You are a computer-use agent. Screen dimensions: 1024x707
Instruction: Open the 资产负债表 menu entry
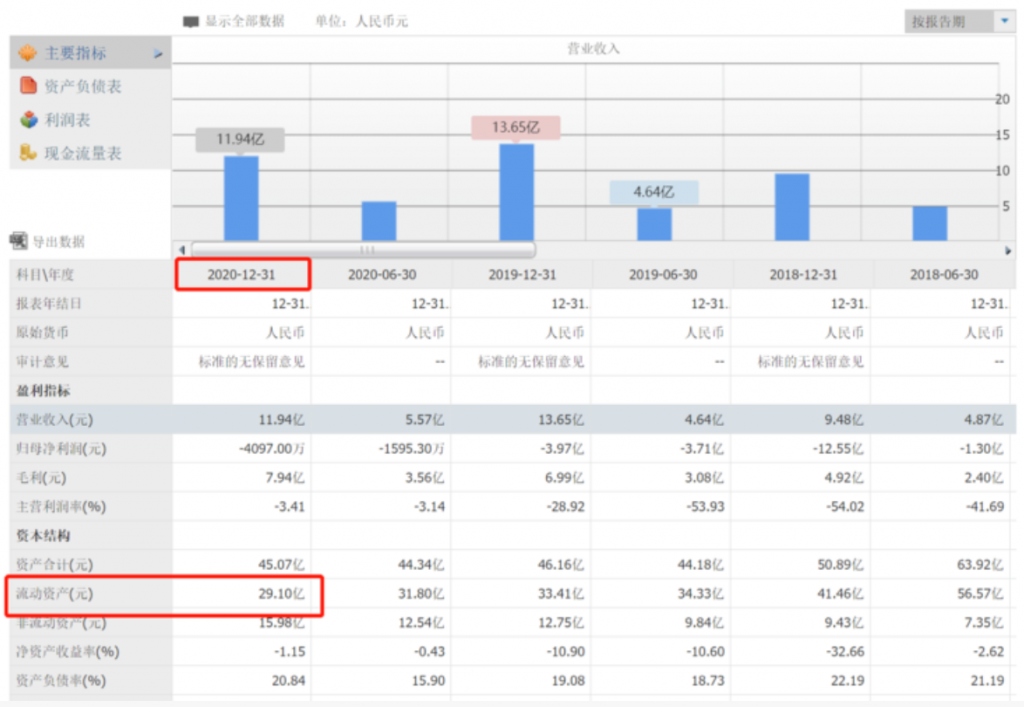point(83,87)
